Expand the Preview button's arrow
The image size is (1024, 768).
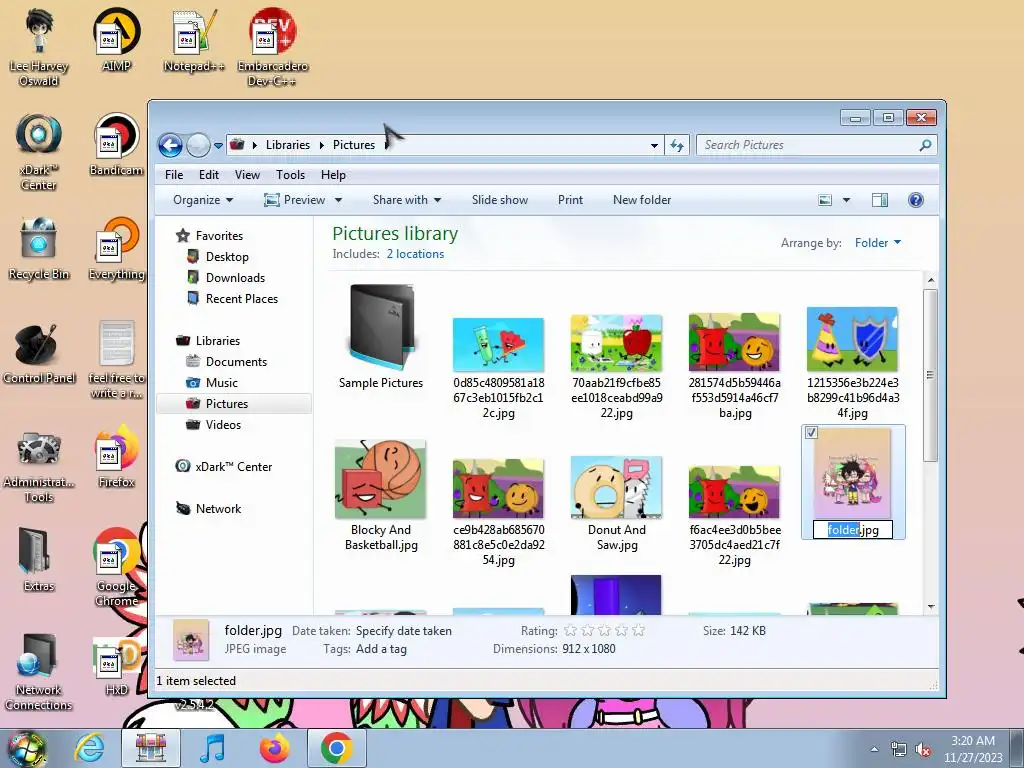pos(338,200)
